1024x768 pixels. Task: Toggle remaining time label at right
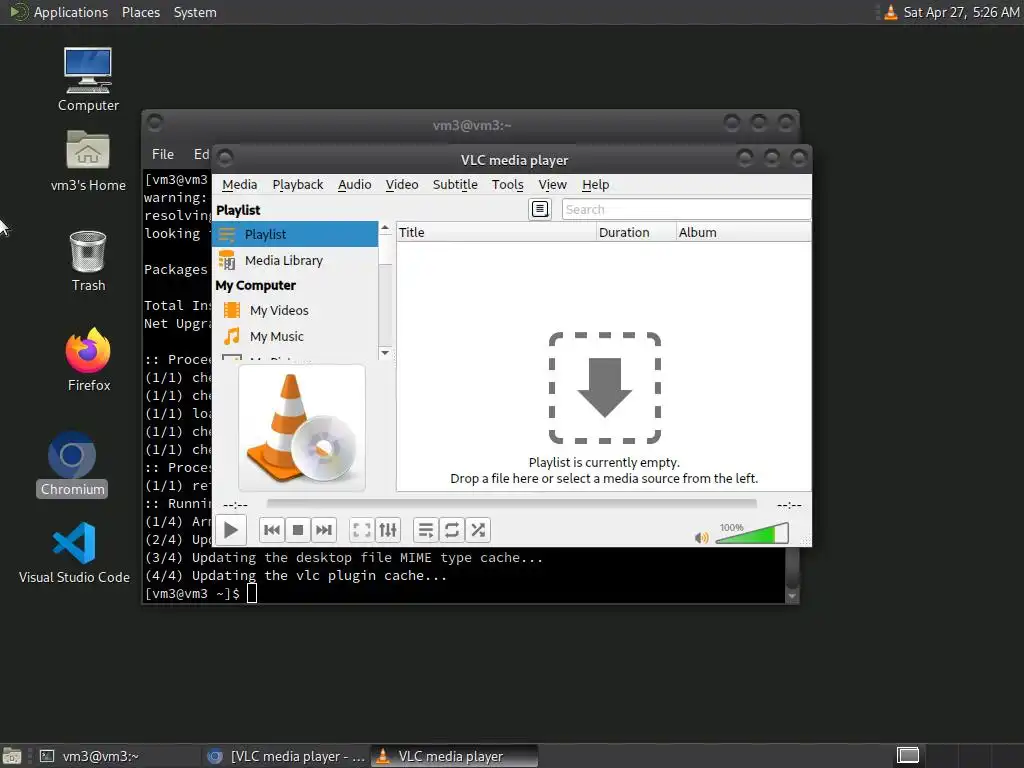click(x=789, y=505)
